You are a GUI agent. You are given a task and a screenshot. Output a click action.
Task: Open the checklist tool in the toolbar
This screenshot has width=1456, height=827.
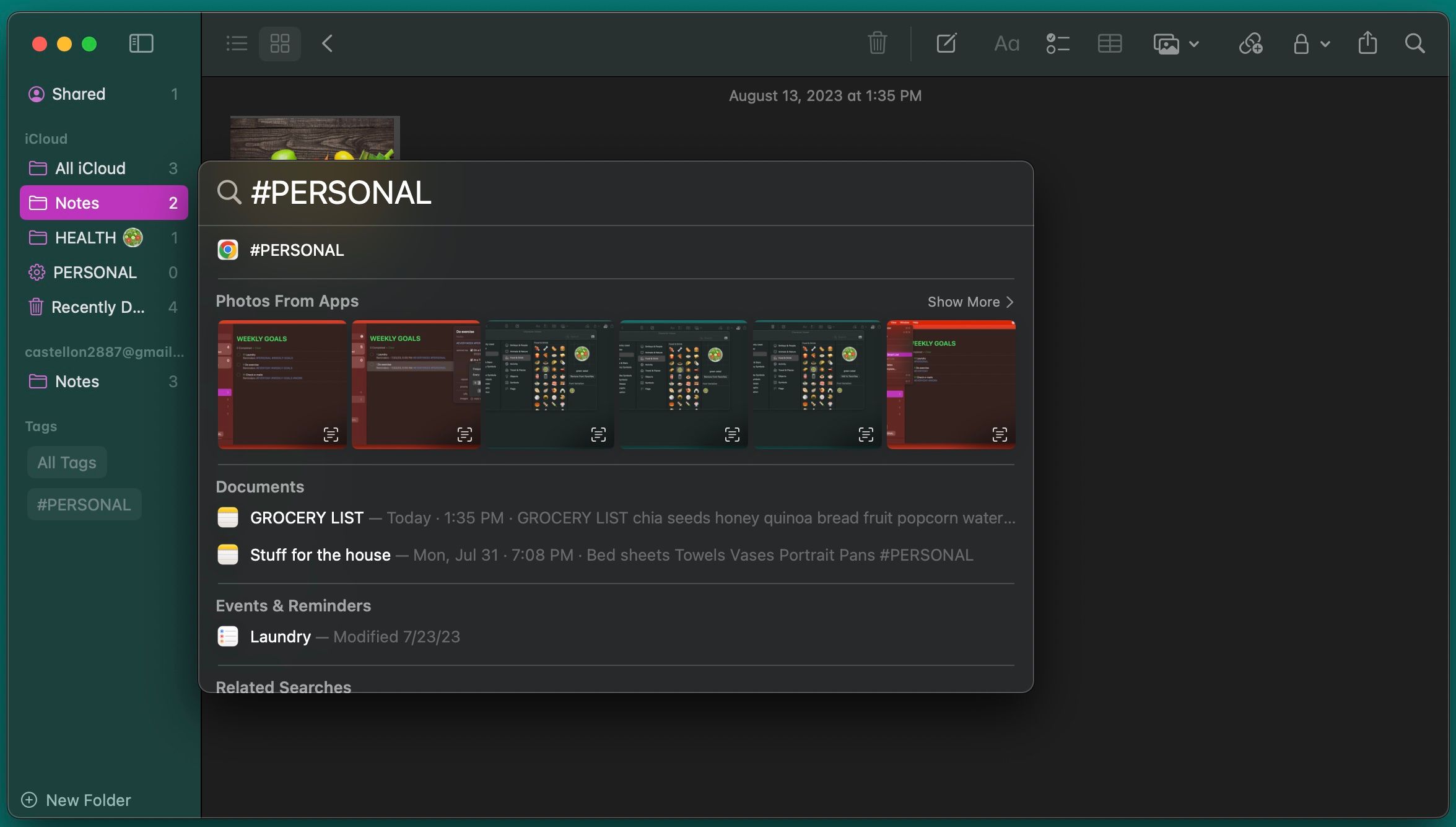1058,43
